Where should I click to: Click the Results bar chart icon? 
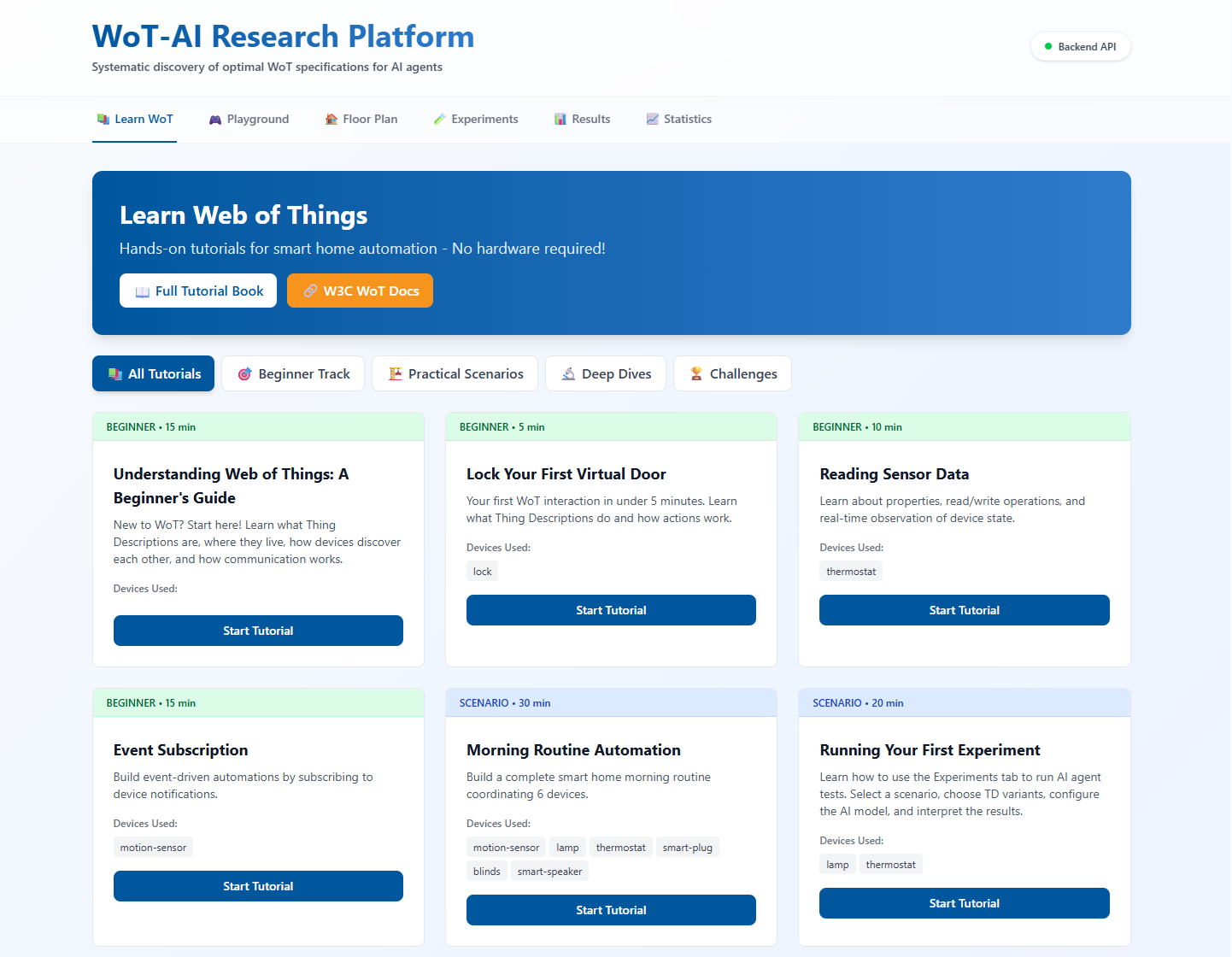(560, 120)
